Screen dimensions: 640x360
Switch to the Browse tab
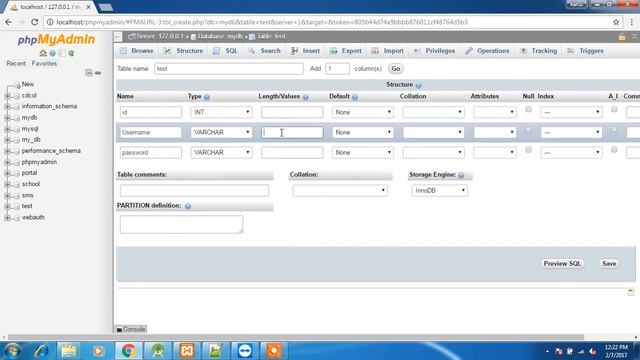click(137, 51)
